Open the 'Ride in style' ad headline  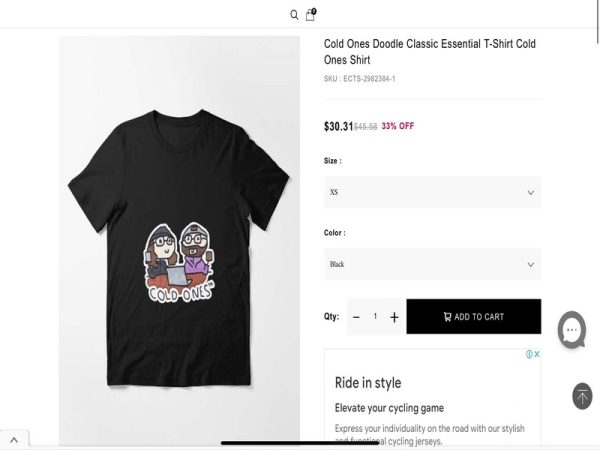tap(368, 382)
